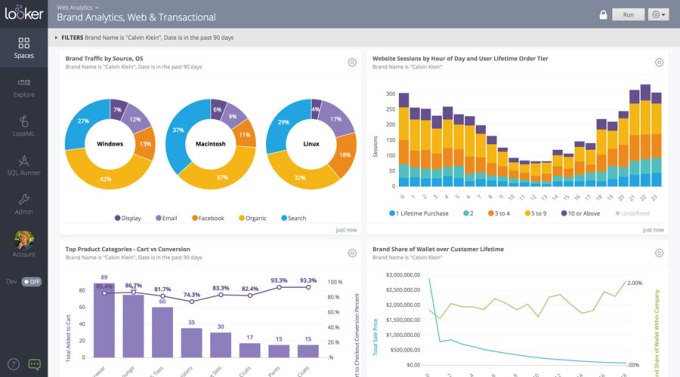Click Top Product Categories - Cart vs Conversion title
The width and height of the screenshot is (680, 377).
click(128, 249)
